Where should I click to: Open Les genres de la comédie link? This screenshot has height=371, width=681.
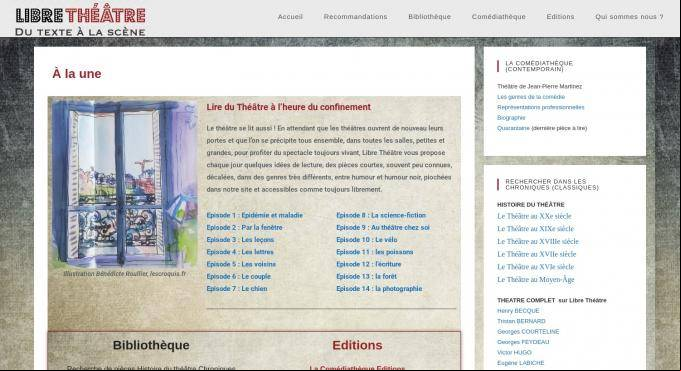pos(531,97)
